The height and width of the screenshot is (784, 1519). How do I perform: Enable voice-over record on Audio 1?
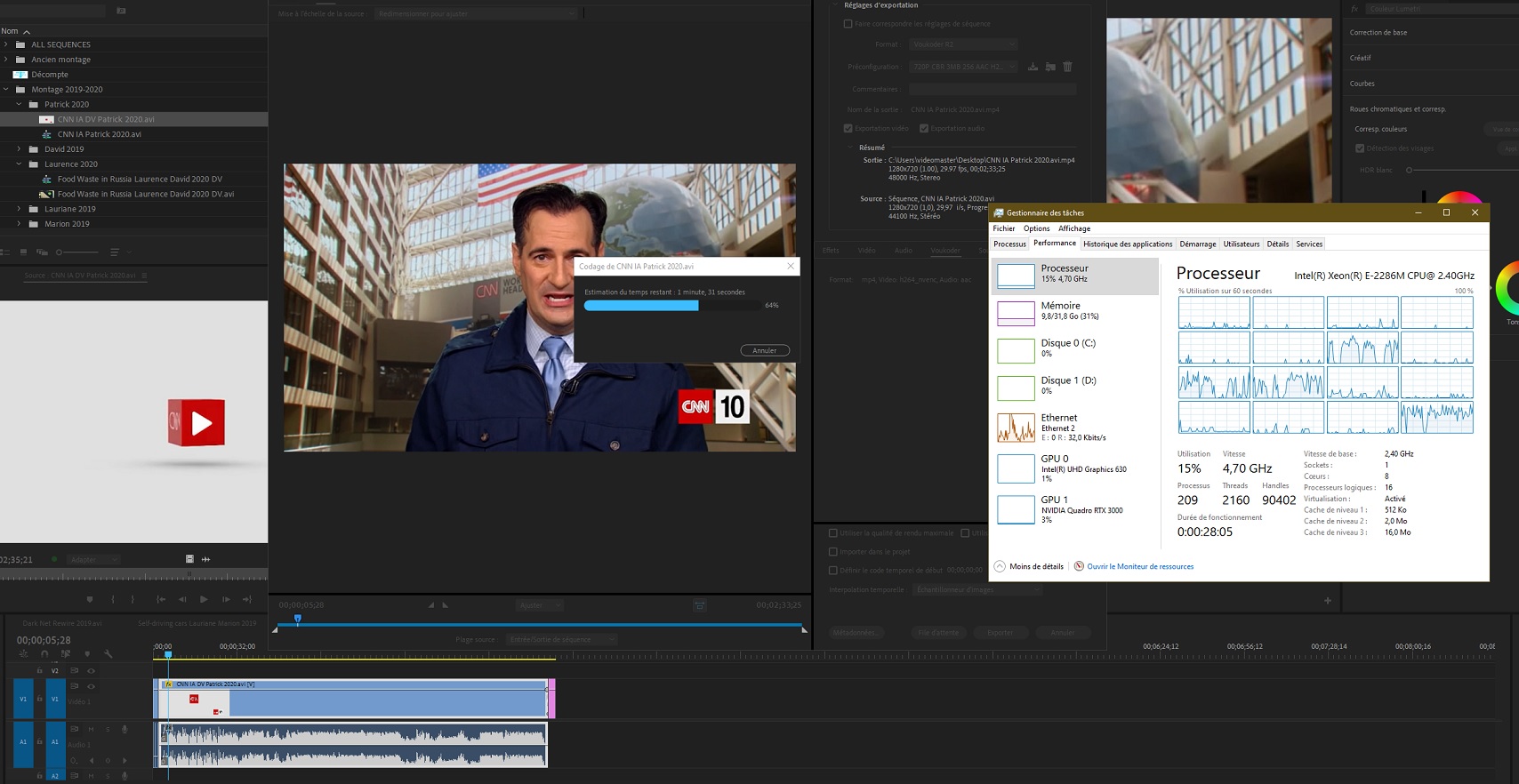point(125,729)
